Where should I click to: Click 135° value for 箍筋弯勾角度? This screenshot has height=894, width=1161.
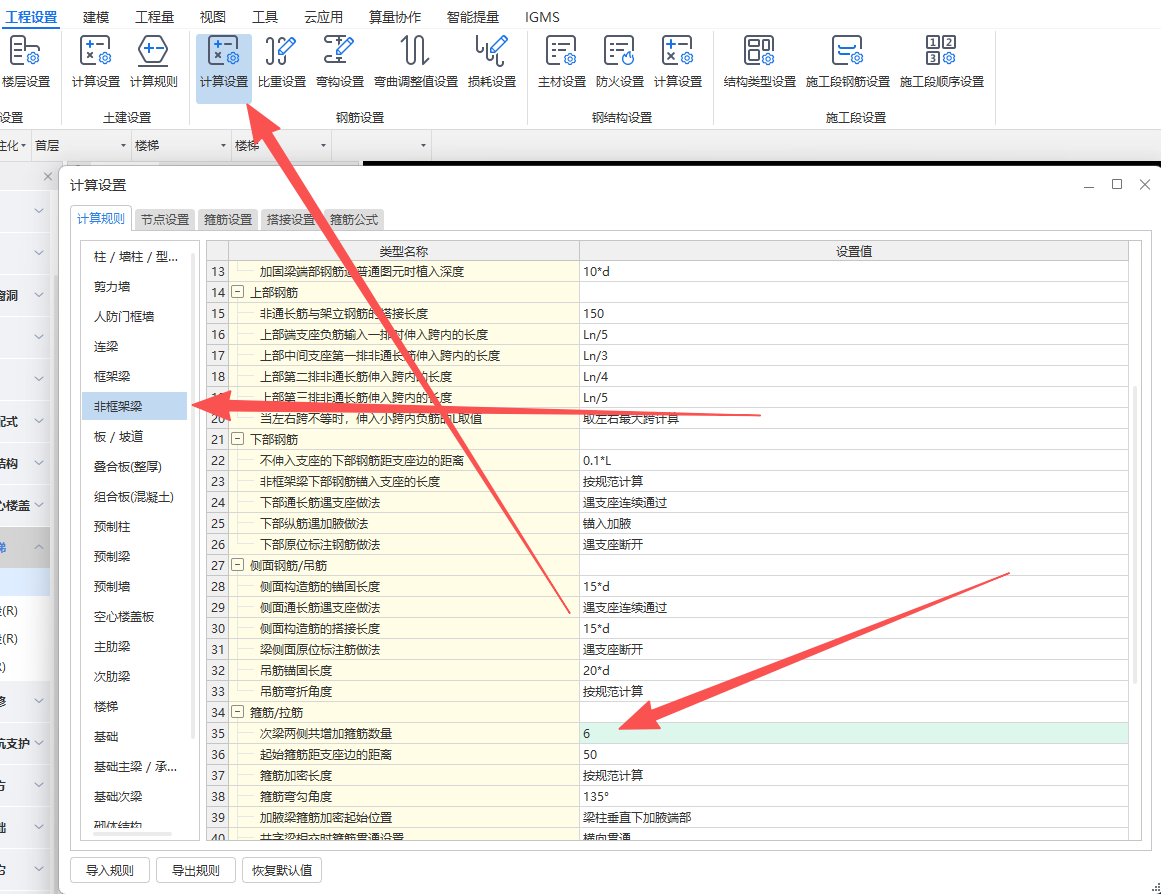click(854, 796)
